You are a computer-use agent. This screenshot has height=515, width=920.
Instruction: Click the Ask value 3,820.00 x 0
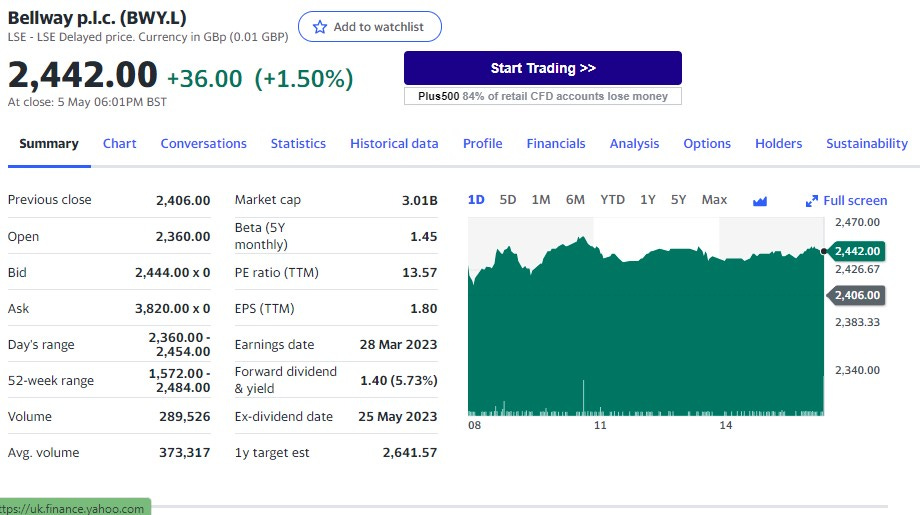click(x=172, y=309)
